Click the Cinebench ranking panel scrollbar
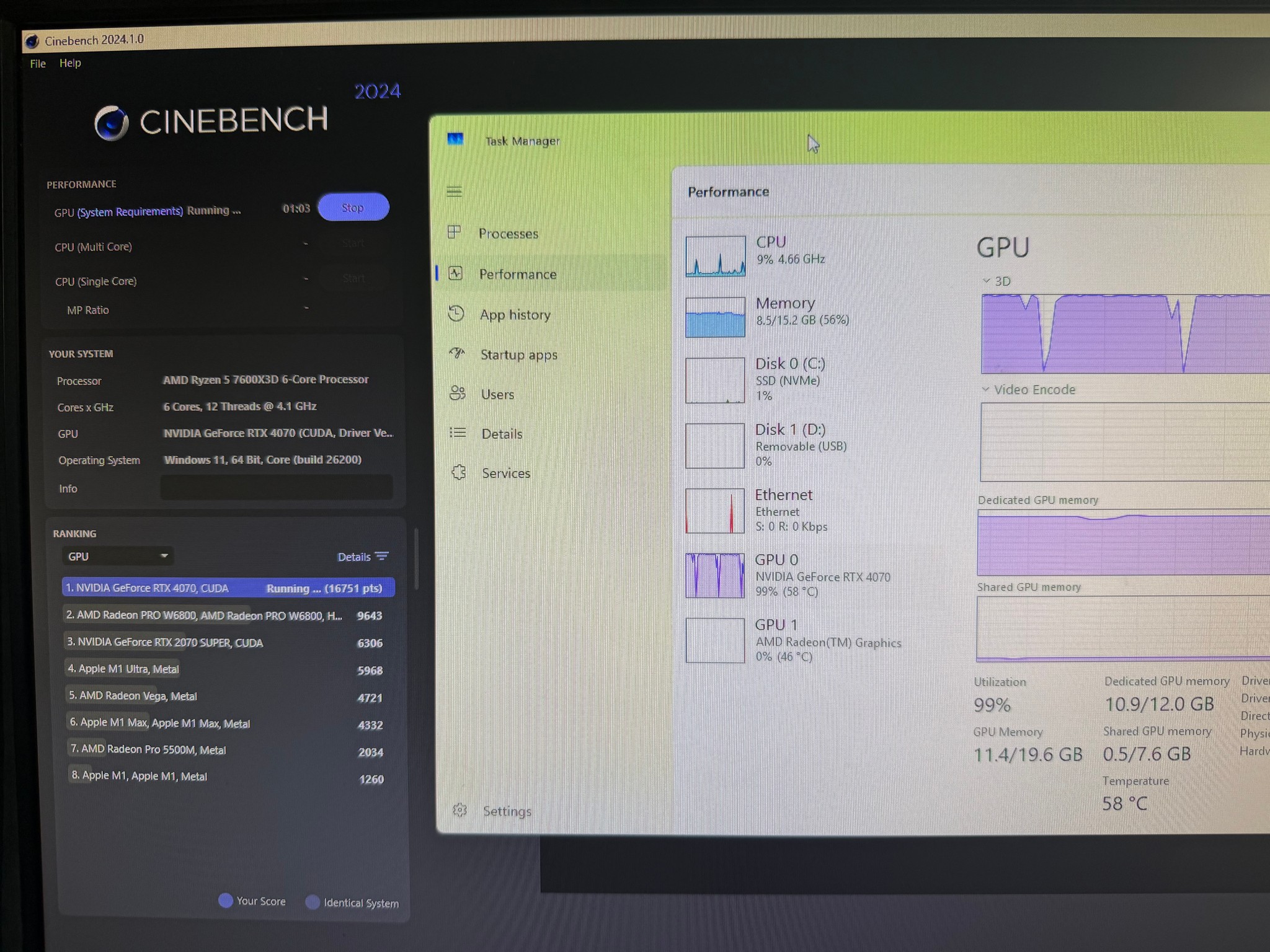The image size is (1270, 952). click(416, 558)
